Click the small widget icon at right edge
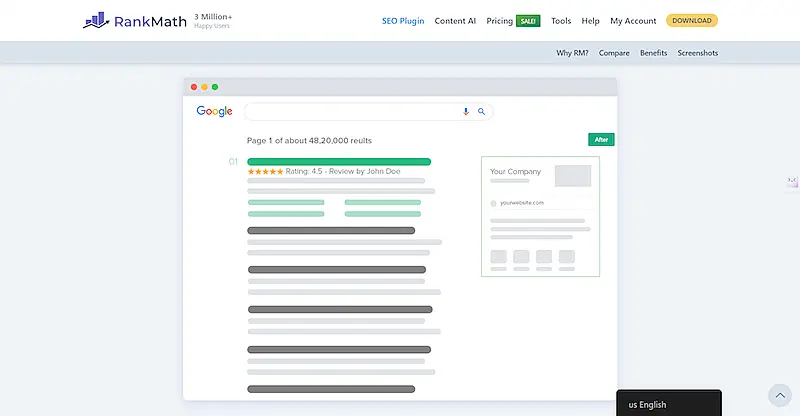 pyautogui.click(x=793, y=182)
